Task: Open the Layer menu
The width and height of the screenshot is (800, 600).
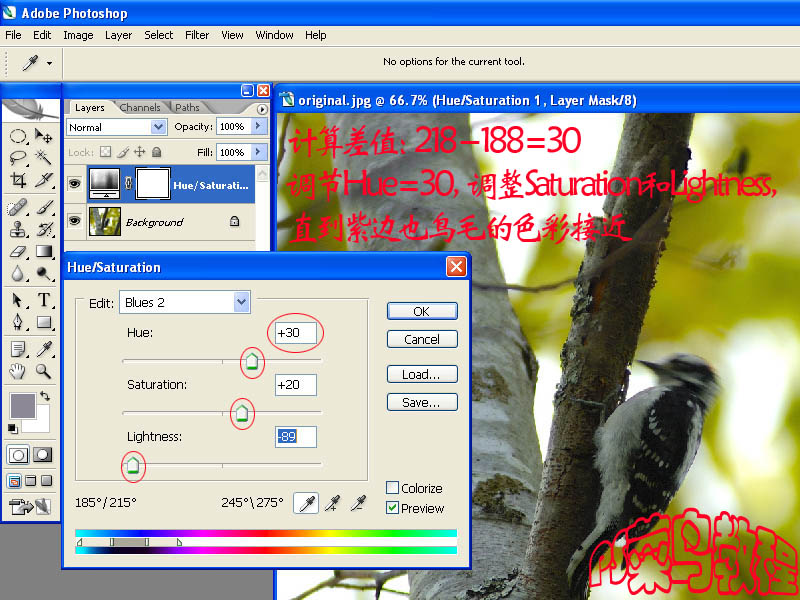Action: tap(118, 35)
